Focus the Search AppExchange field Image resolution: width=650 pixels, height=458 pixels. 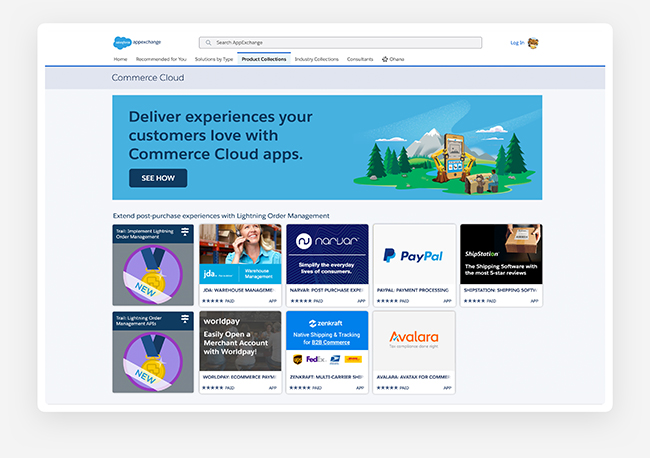(x=340, y=43)
